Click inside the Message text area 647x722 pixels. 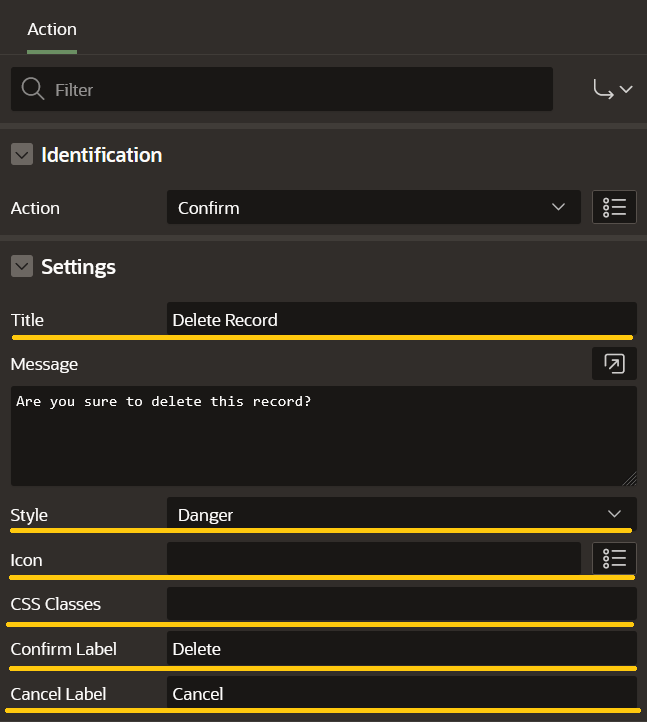(x=323, y=436)
